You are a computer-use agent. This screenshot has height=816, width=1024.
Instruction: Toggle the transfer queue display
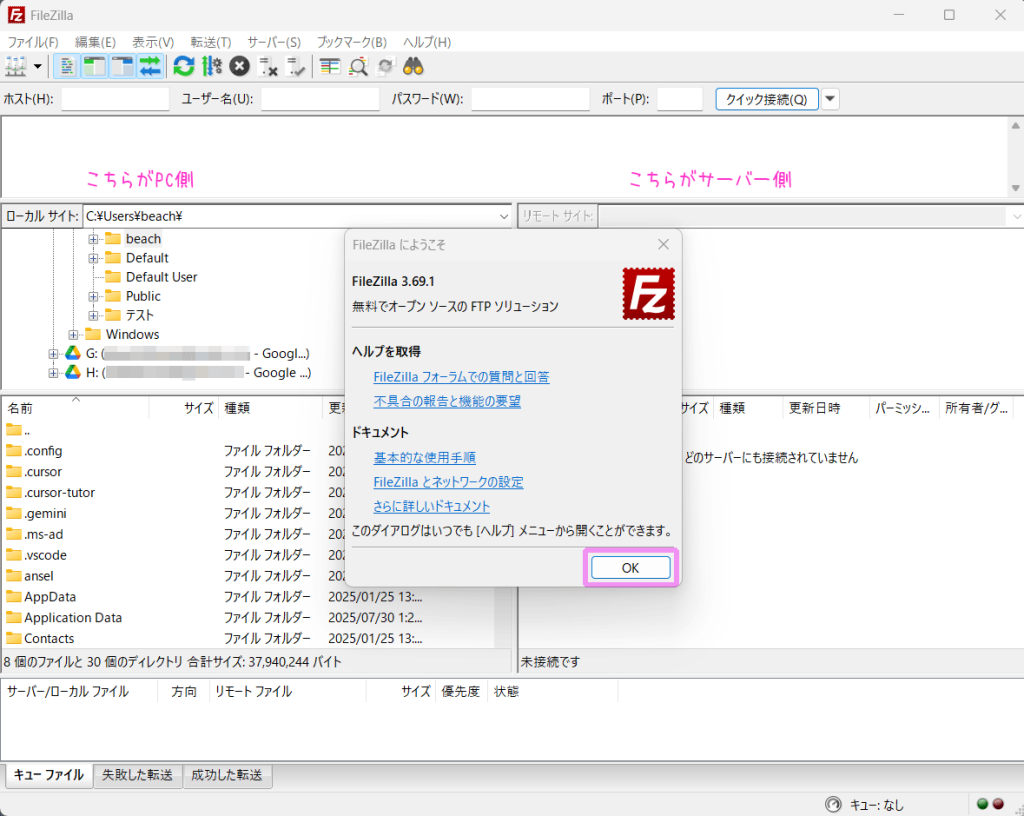(x=150, y=67)
